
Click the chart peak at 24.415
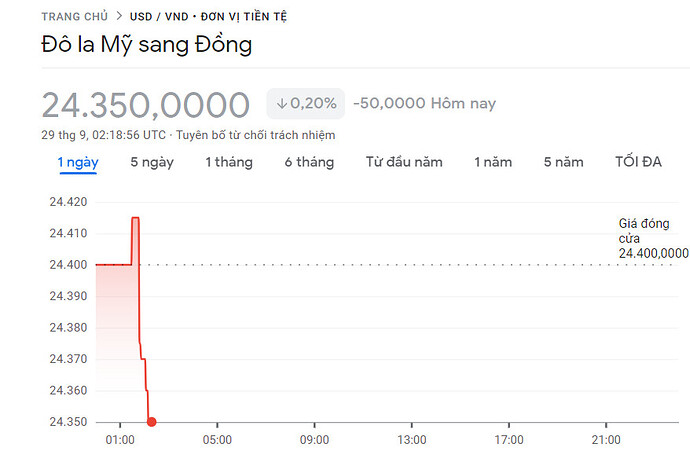135,218
